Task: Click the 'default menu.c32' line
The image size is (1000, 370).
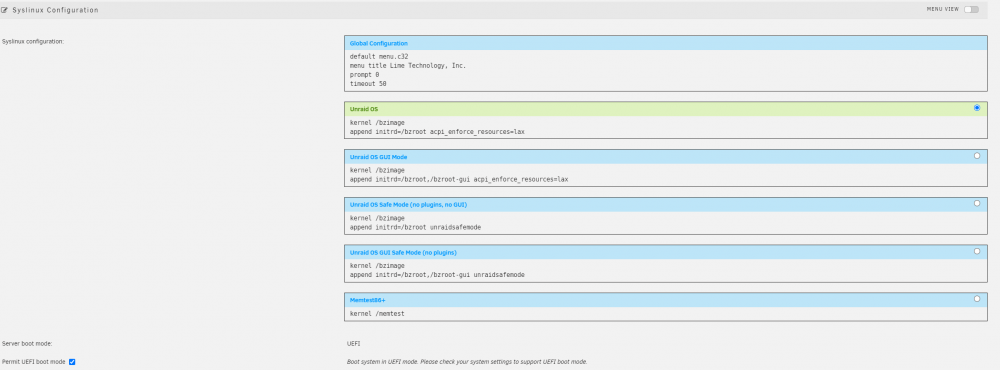Action: coord(379,57)
